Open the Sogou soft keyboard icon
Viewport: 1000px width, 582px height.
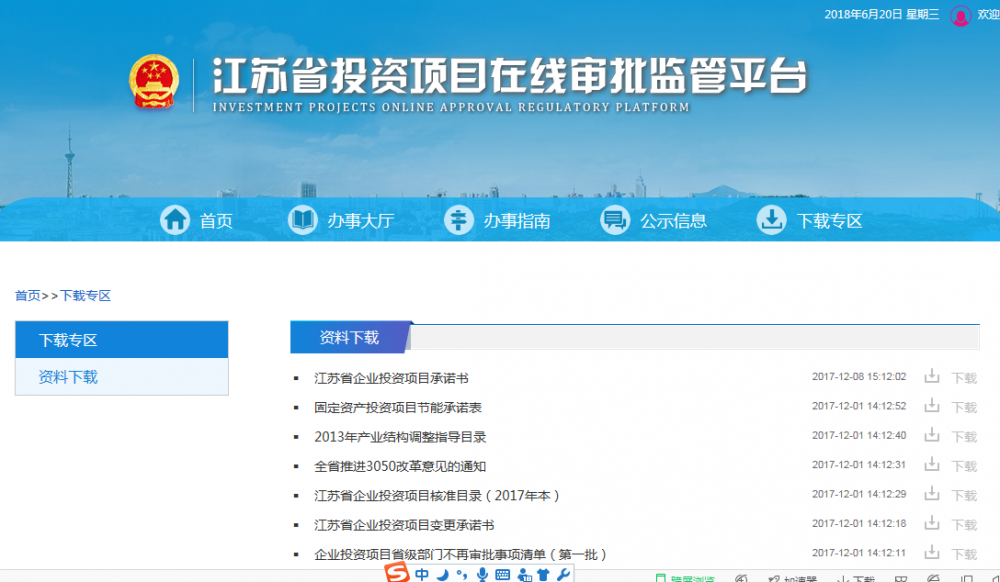[502, 574]
